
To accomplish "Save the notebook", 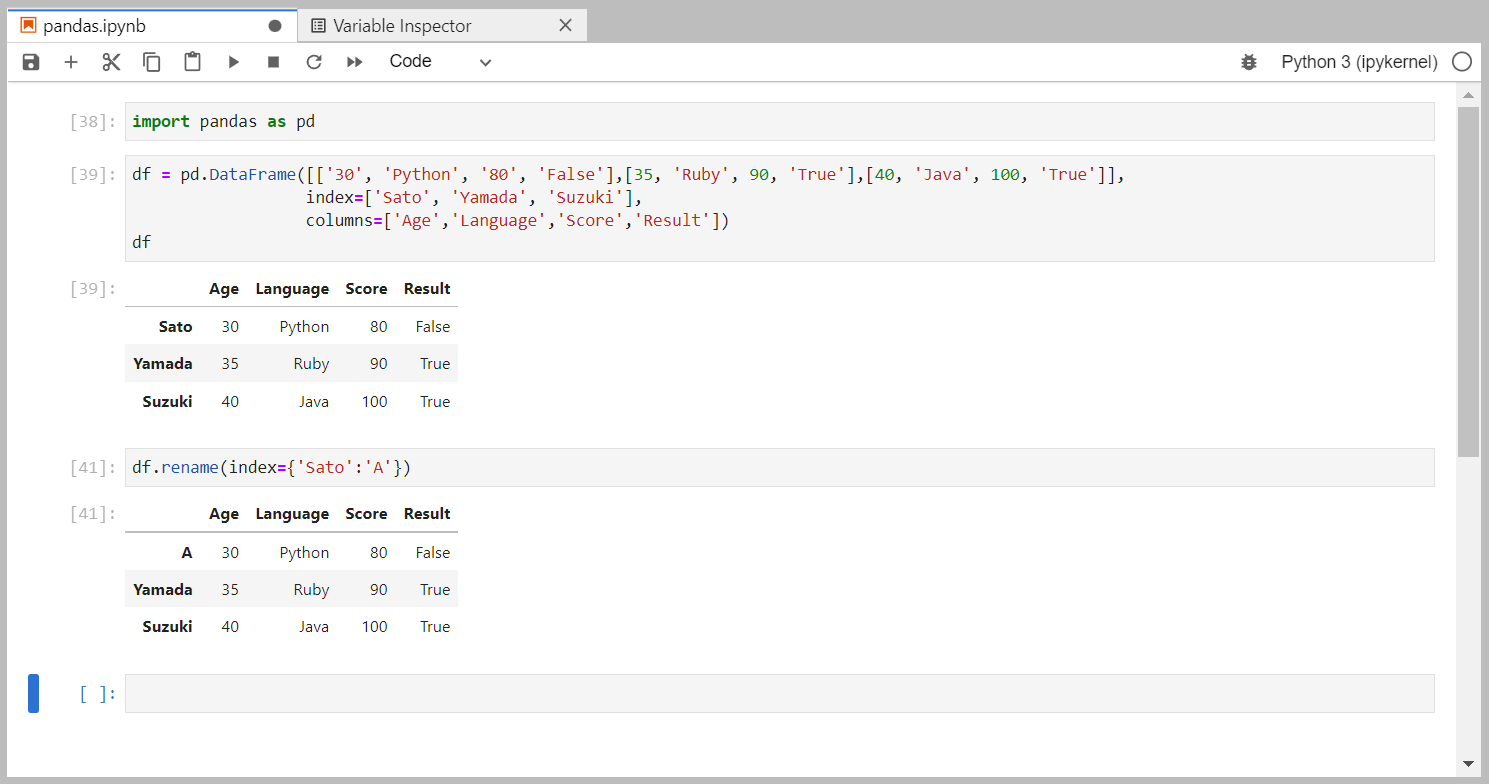I will [30, 61].
